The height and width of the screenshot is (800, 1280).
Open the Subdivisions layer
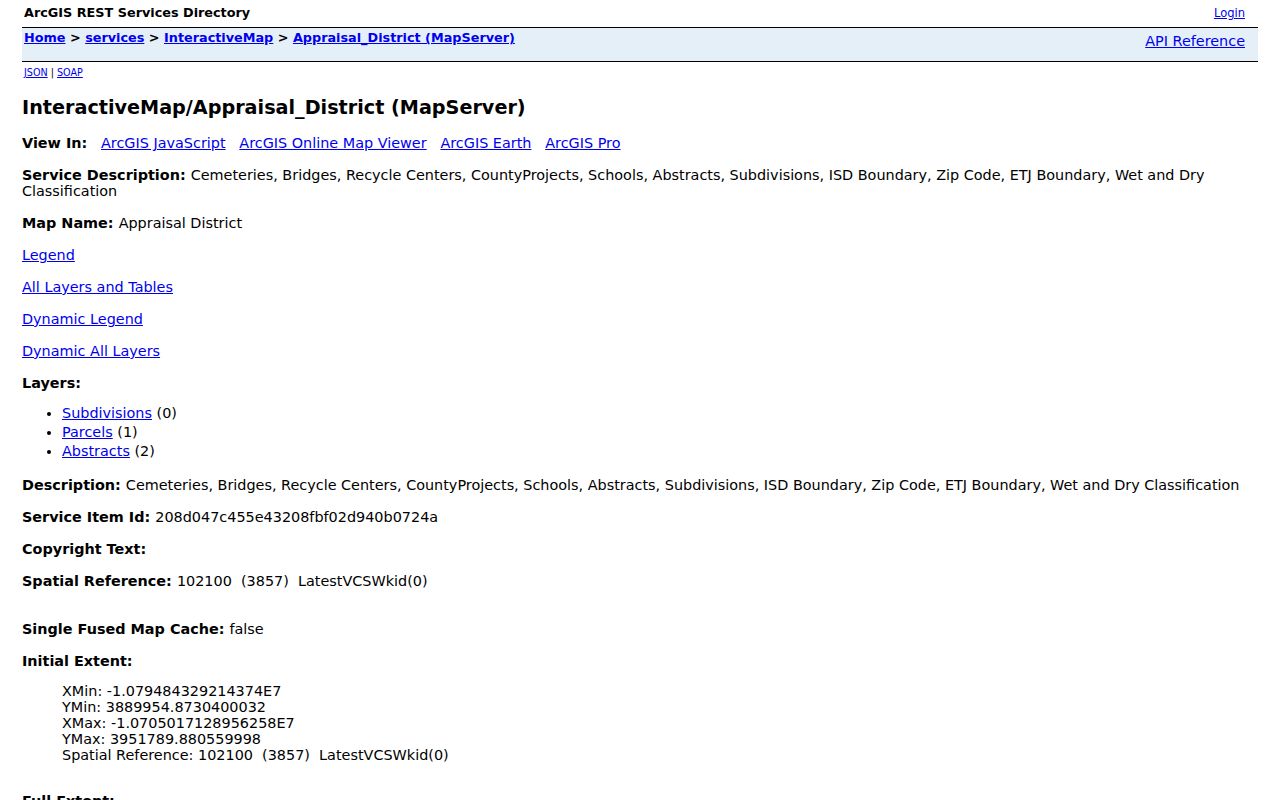(107, 413)
